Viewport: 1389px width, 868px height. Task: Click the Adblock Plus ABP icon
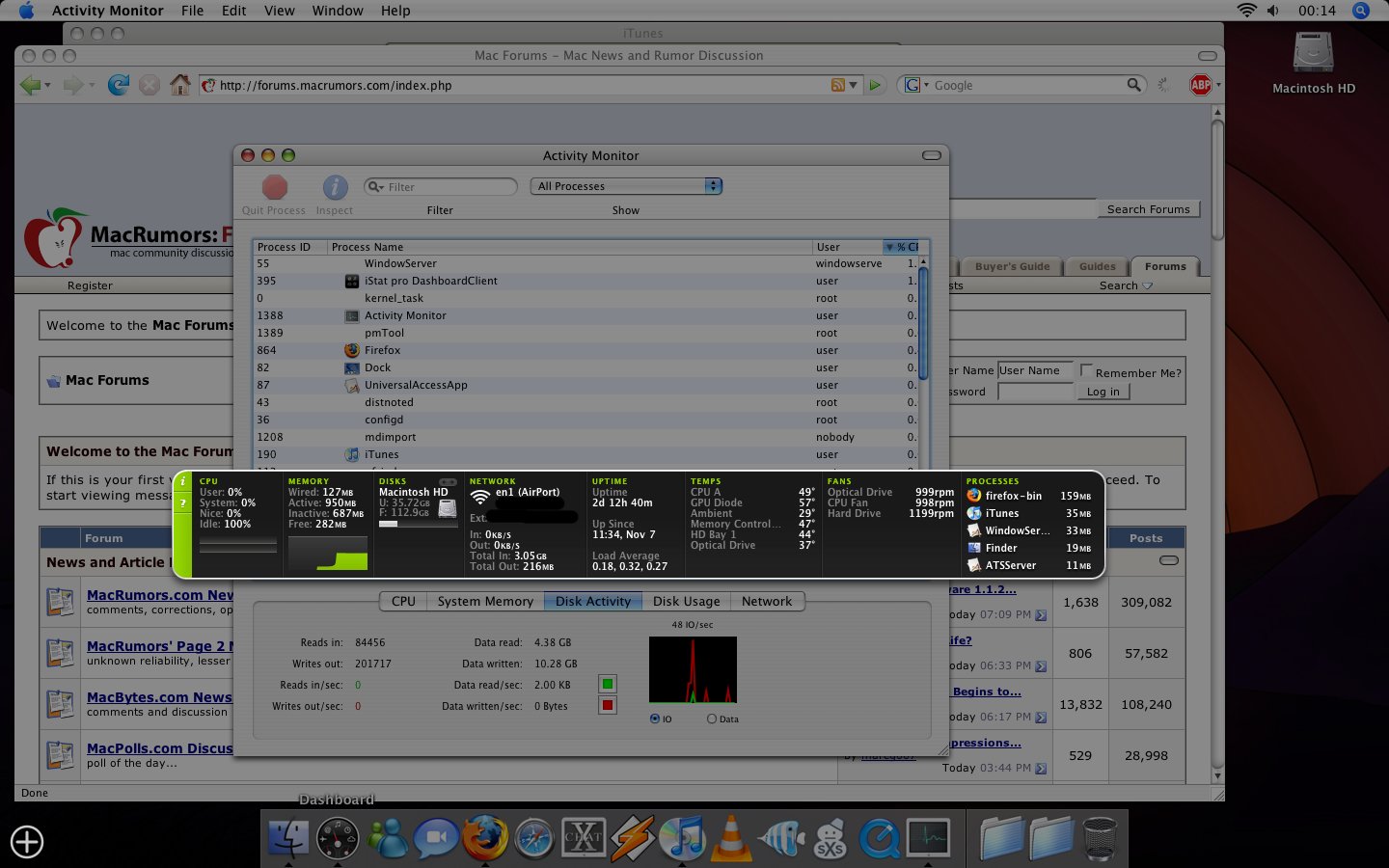[1201, 85]
